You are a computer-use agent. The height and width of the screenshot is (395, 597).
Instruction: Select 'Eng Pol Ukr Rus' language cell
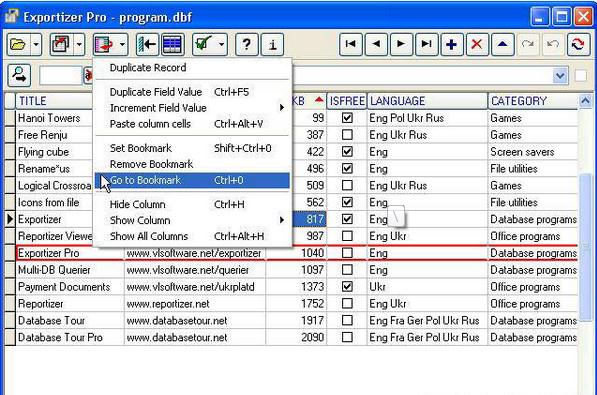pyautogui.click(x=427, y=118)
